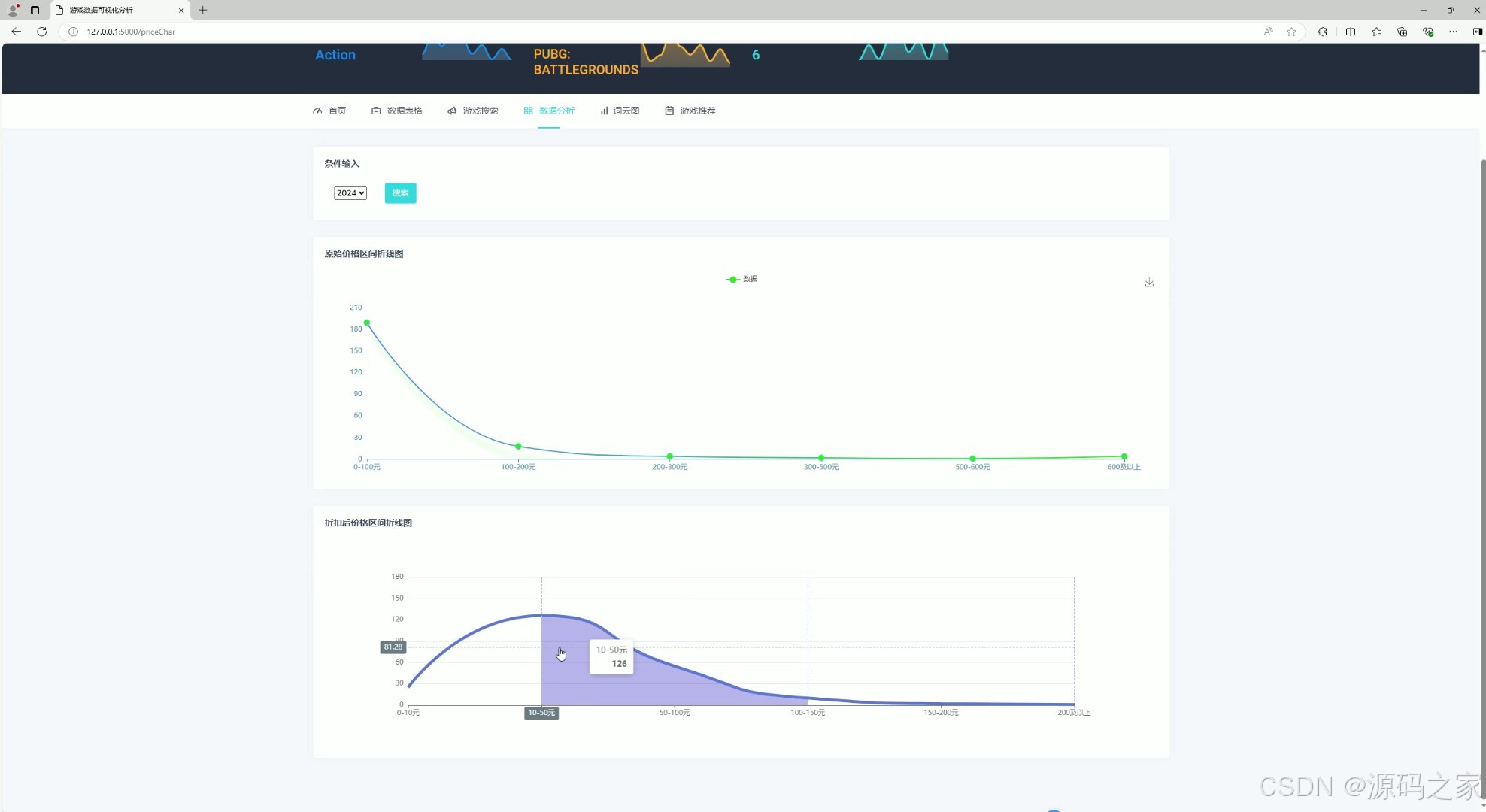This screenshot has width=1486, height=812.
Task: Refresh the page with reload icon
Action: [42, 32]
